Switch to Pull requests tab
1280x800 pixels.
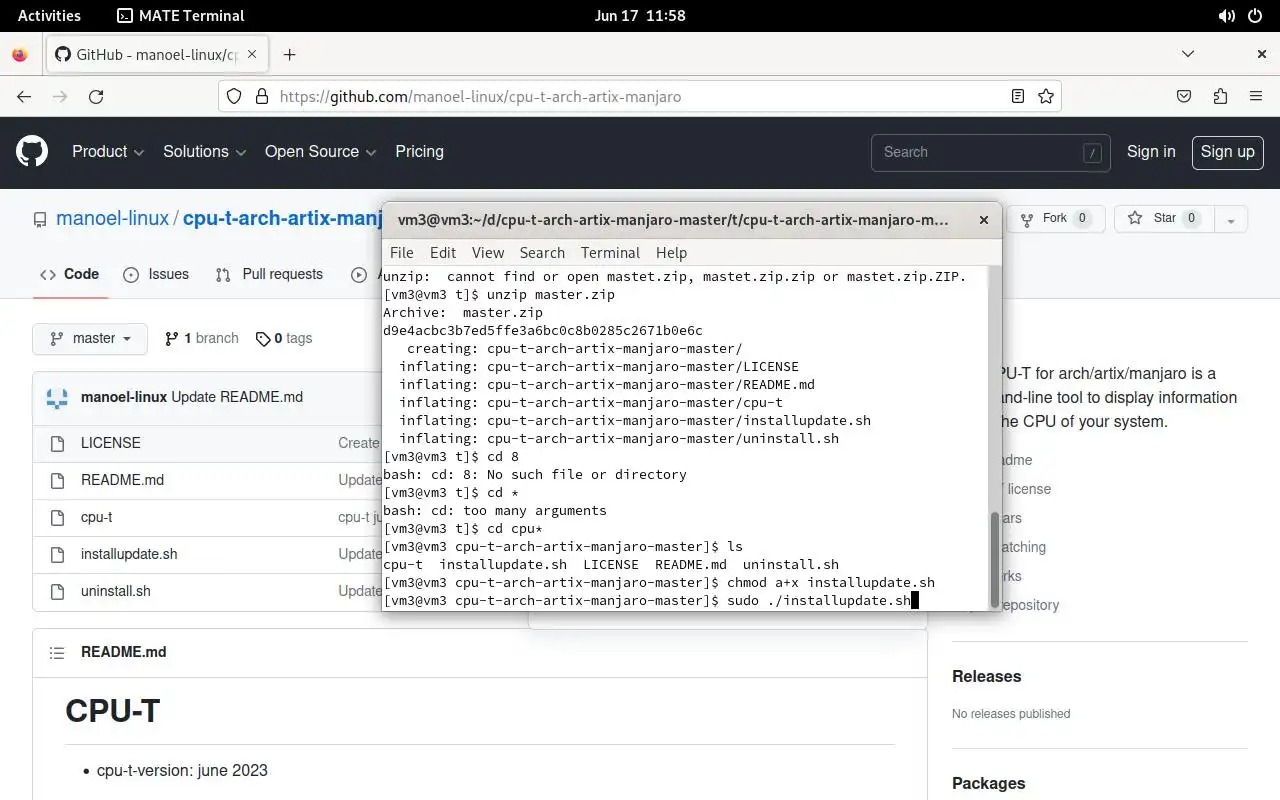[x=269, y=274]
